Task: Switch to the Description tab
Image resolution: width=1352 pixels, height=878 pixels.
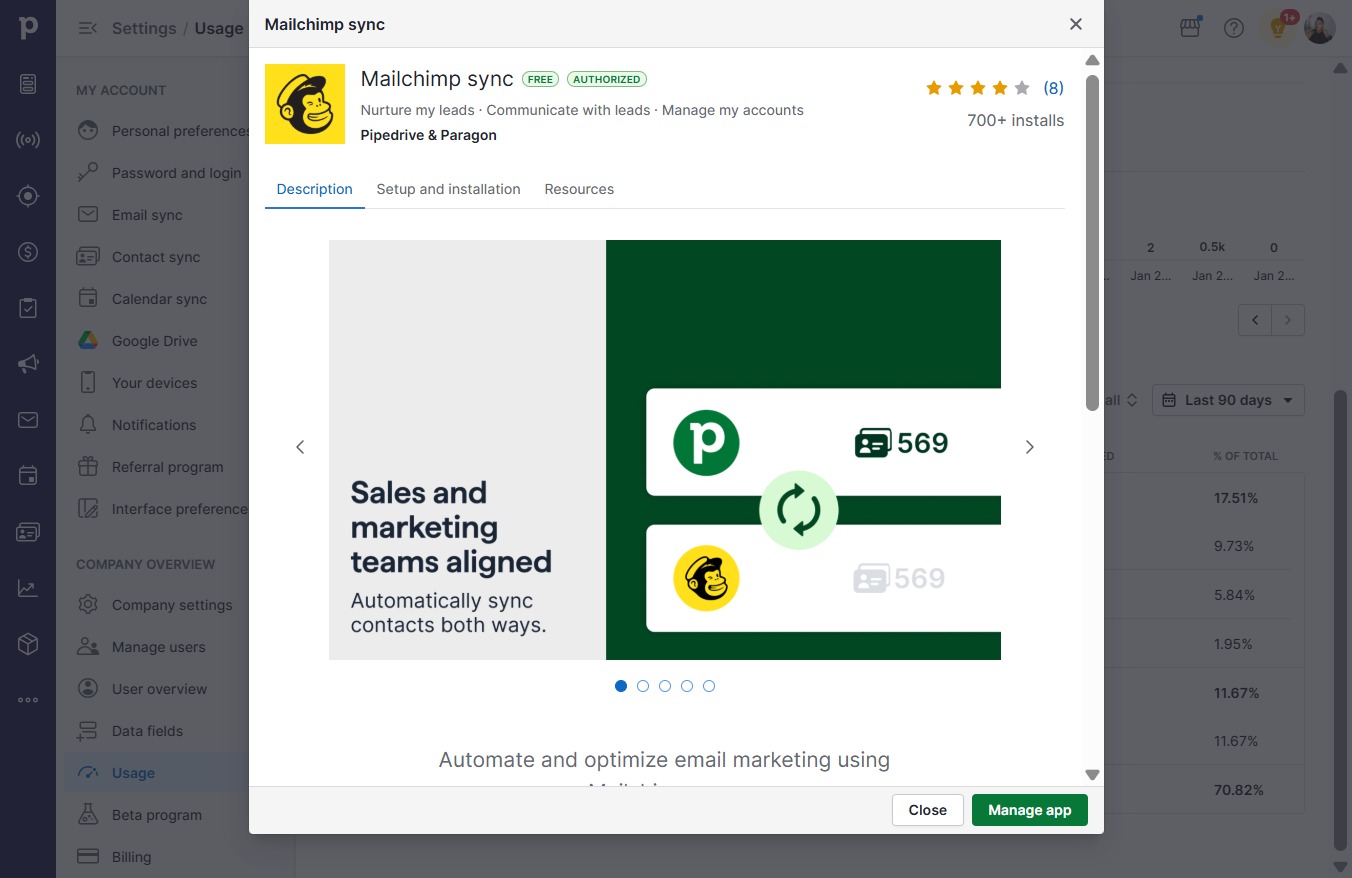Action: (315, 189)
